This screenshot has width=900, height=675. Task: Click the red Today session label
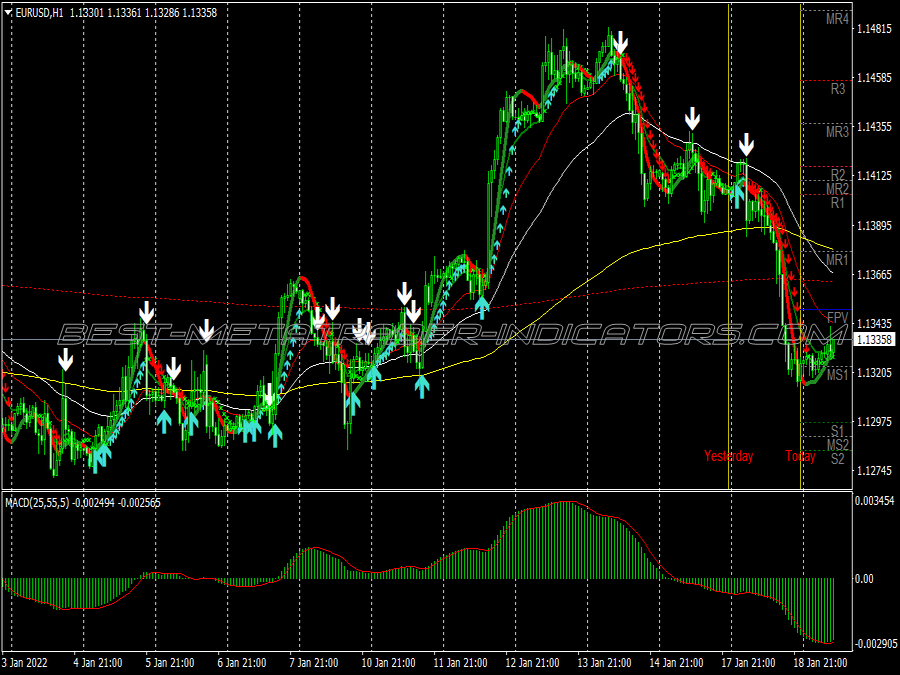800,456
